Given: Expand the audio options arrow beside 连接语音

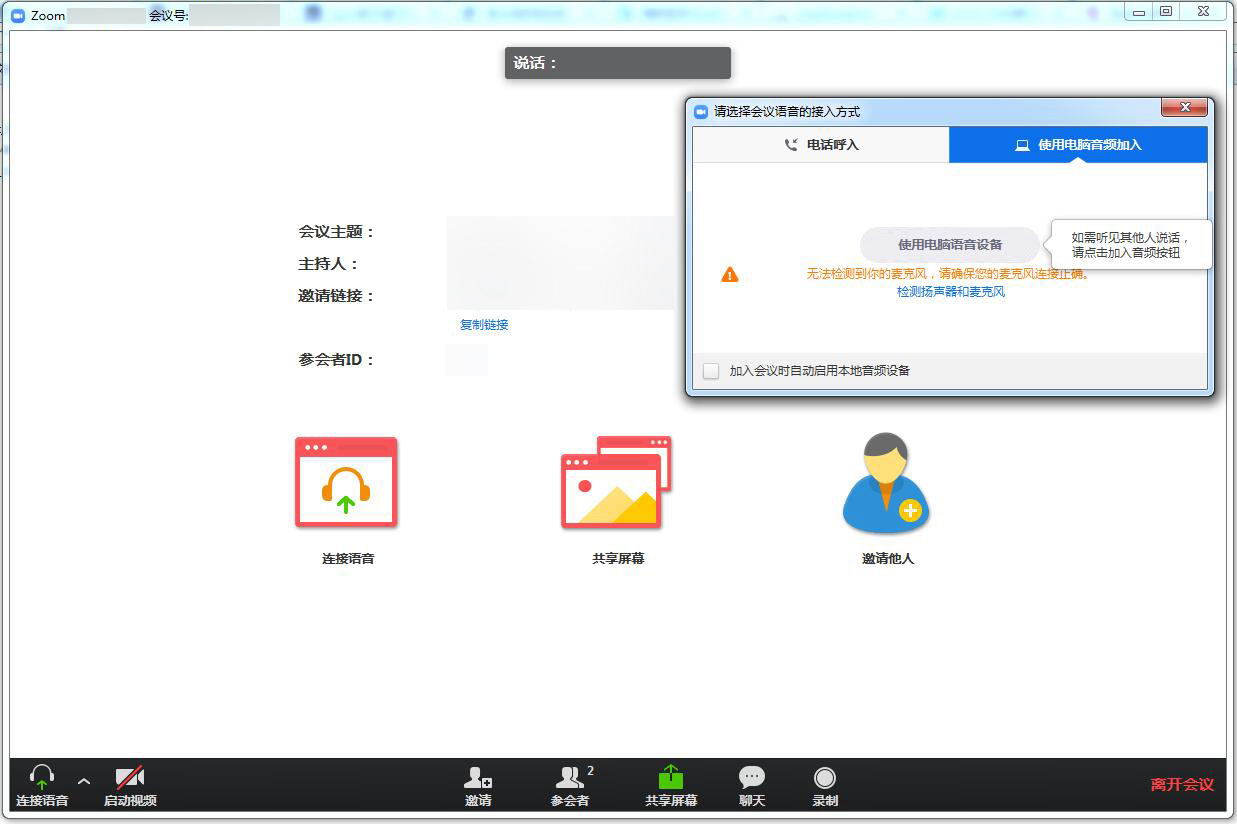Looking at the screenshot, I should pyautogui.click(x=84, y=781).
